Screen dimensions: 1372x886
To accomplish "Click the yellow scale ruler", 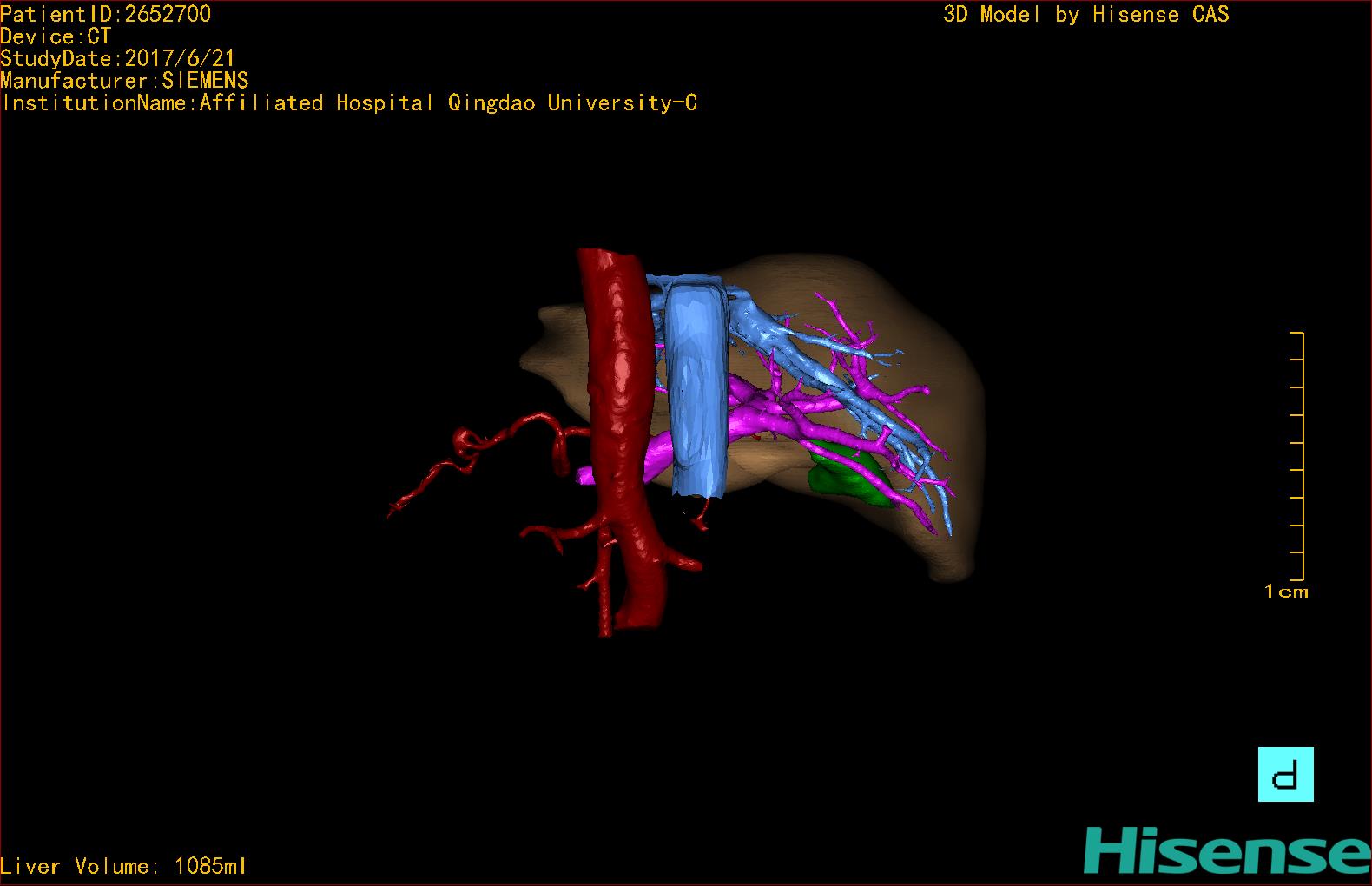I will [x=1297, y=456].
